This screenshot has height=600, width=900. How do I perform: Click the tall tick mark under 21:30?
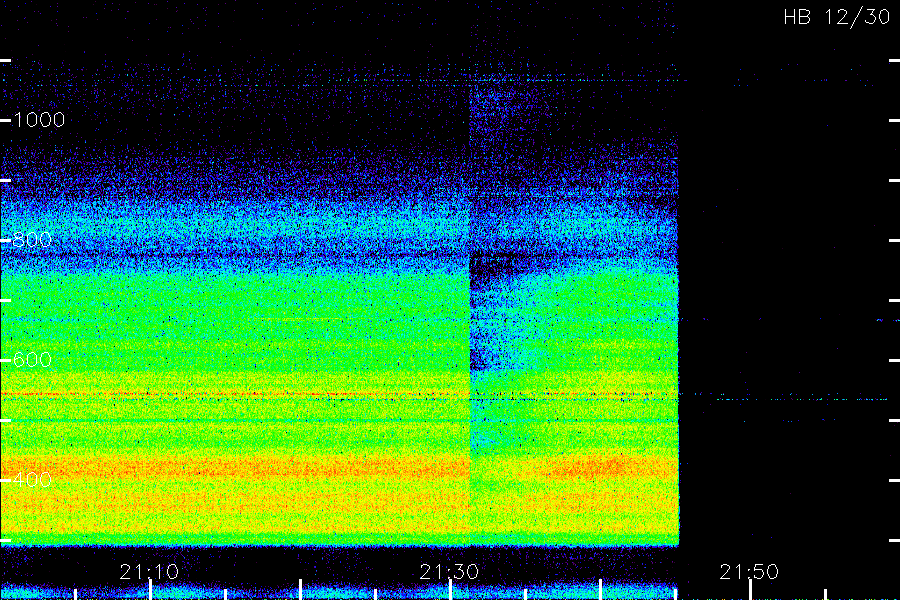[451, 590]
